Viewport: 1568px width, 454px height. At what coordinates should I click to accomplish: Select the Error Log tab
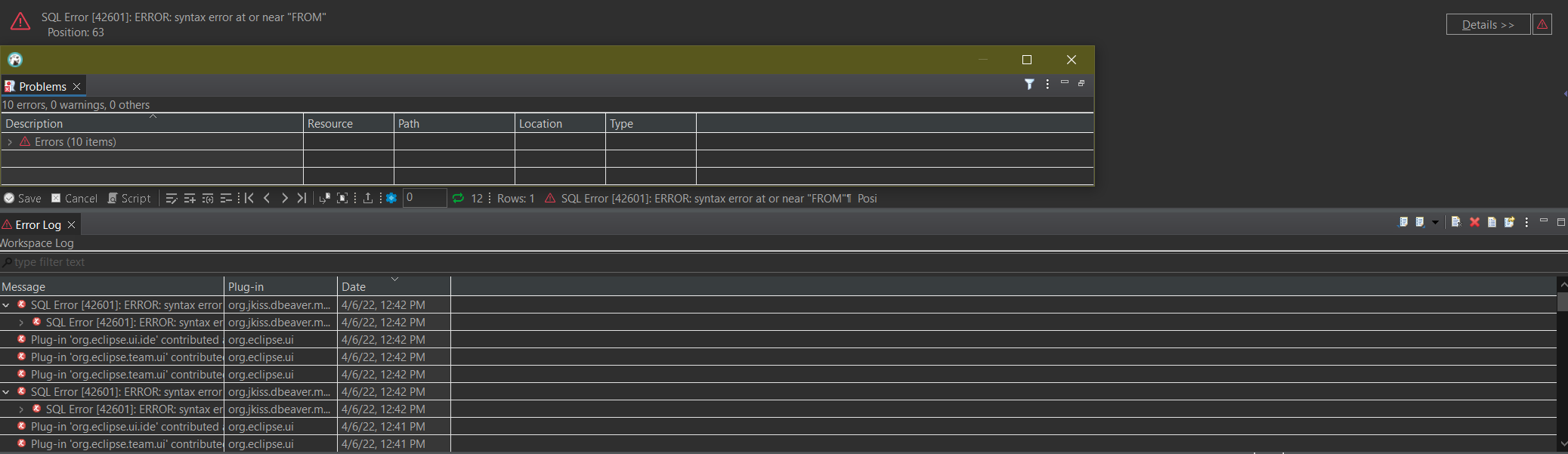coord(38,225)
